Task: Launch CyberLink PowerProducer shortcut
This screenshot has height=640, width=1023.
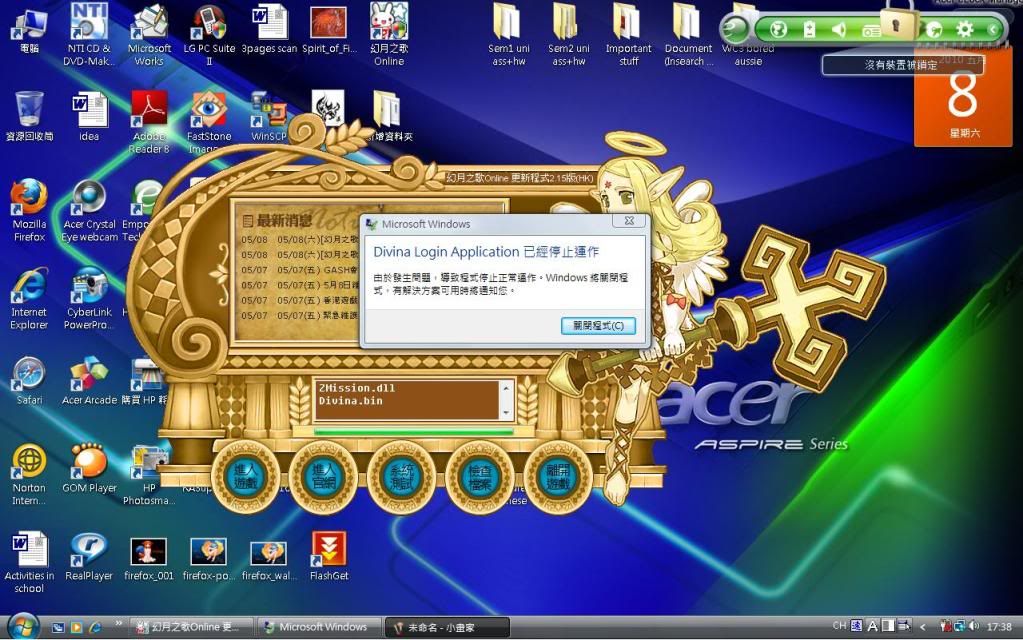Action: (x=89, y=298)
